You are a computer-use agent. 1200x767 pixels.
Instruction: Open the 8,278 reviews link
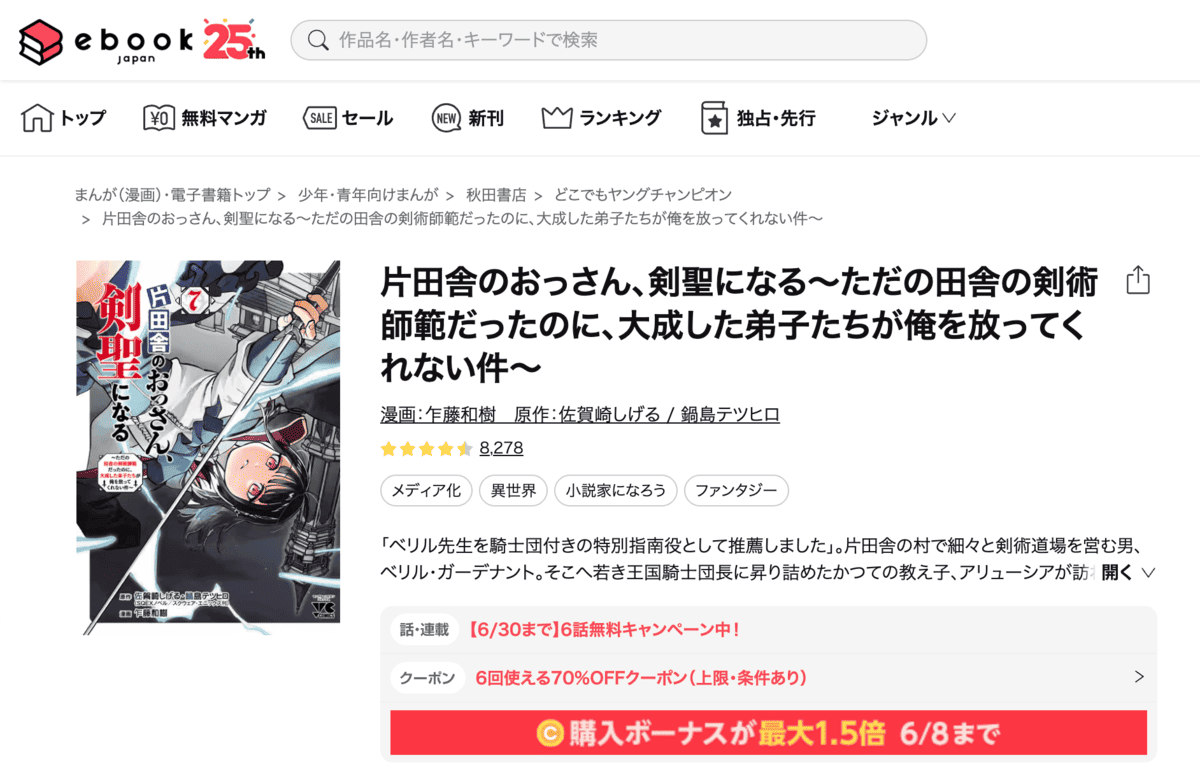pyautogui.click(x=501, y=448)
